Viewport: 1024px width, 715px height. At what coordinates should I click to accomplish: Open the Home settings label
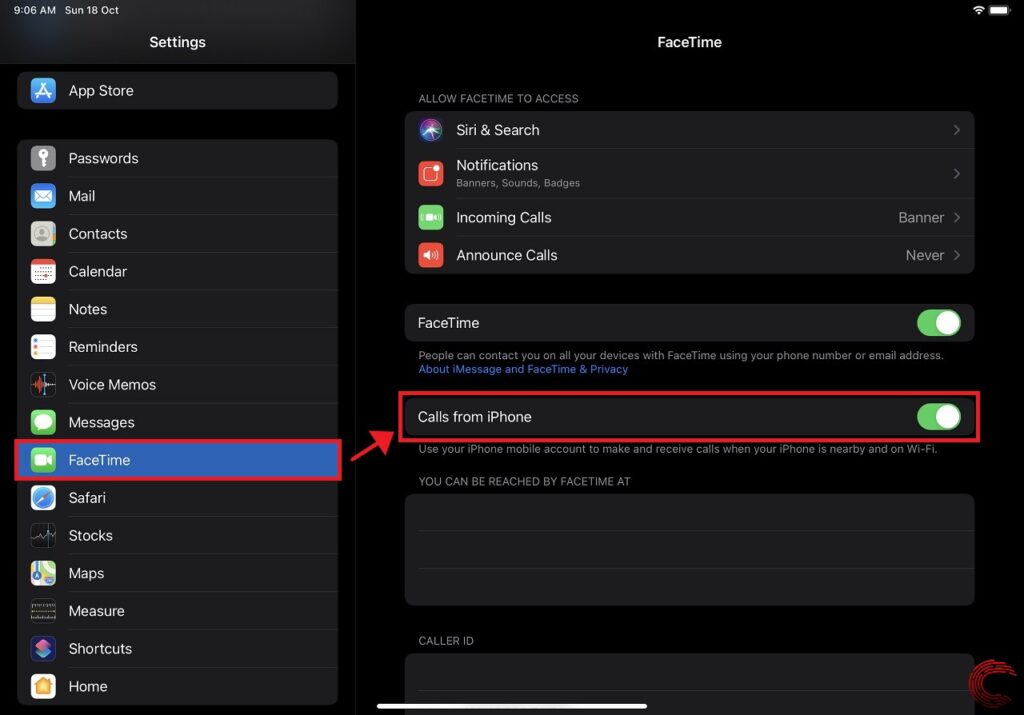[x=88, y=686]
